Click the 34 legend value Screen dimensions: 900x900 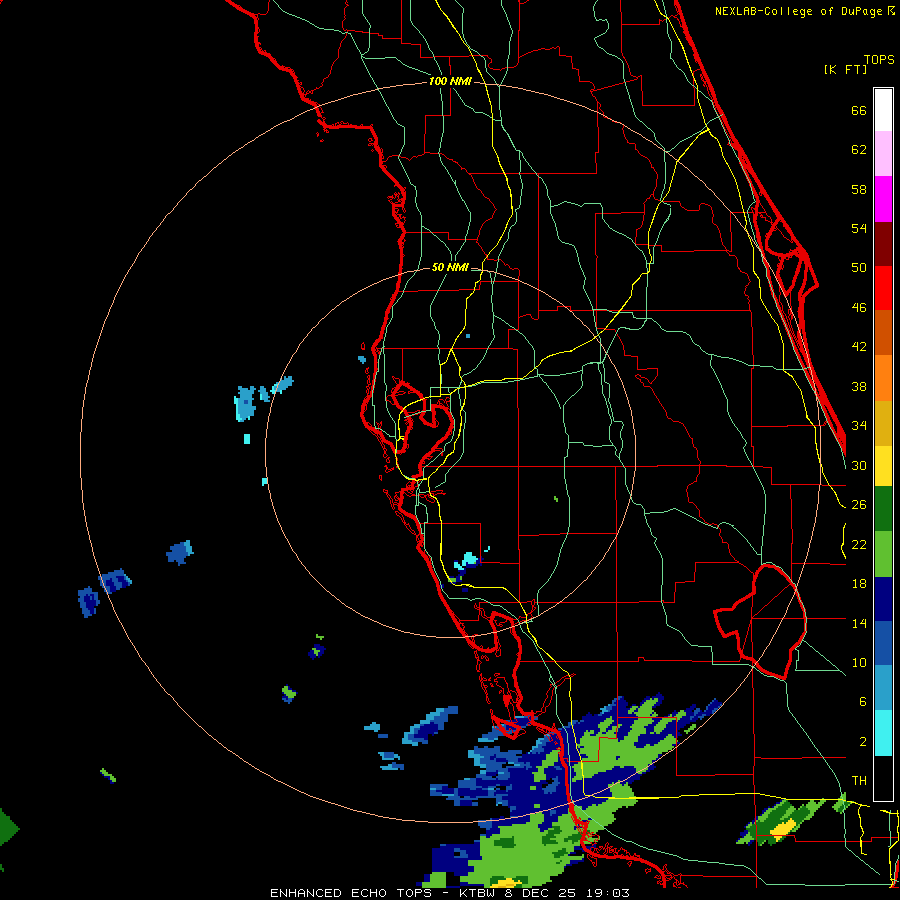click(859, 426)
